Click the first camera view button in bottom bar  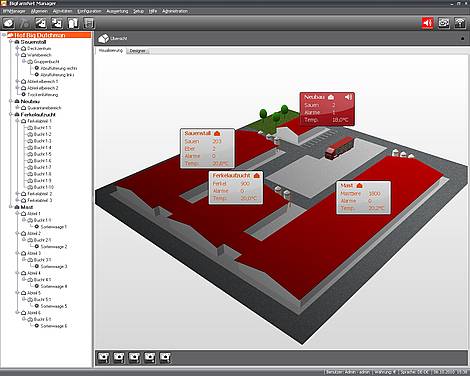(x=103, y=358)
